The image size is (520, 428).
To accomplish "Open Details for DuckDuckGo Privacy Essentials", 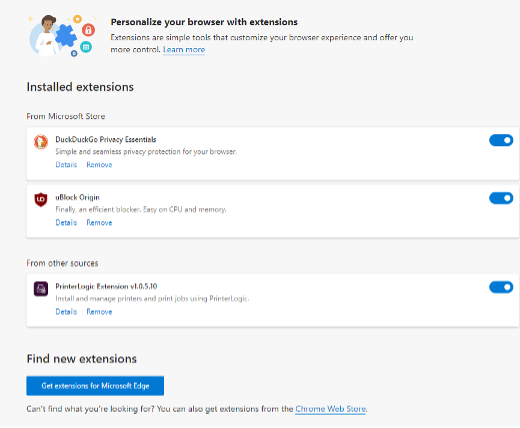I will [x=66, y=165].
